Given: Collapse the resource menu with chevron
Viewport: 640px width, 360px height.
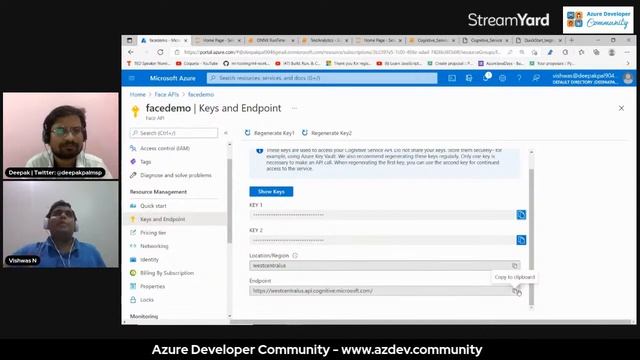Looking at the screenshot, I should tap(226, 133).
